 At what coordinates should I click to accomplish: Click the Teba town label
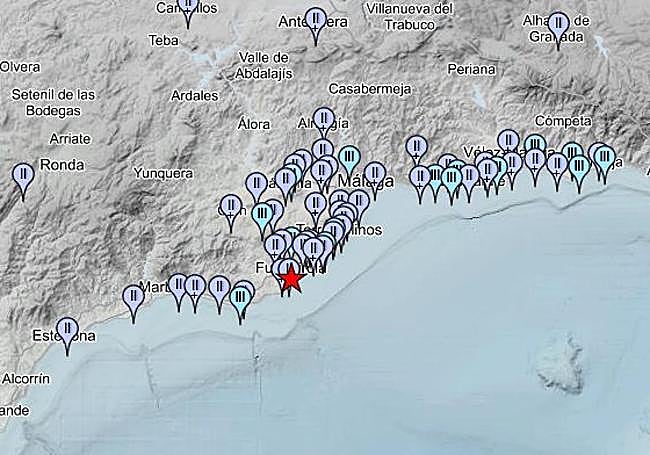tap(162, 40)
